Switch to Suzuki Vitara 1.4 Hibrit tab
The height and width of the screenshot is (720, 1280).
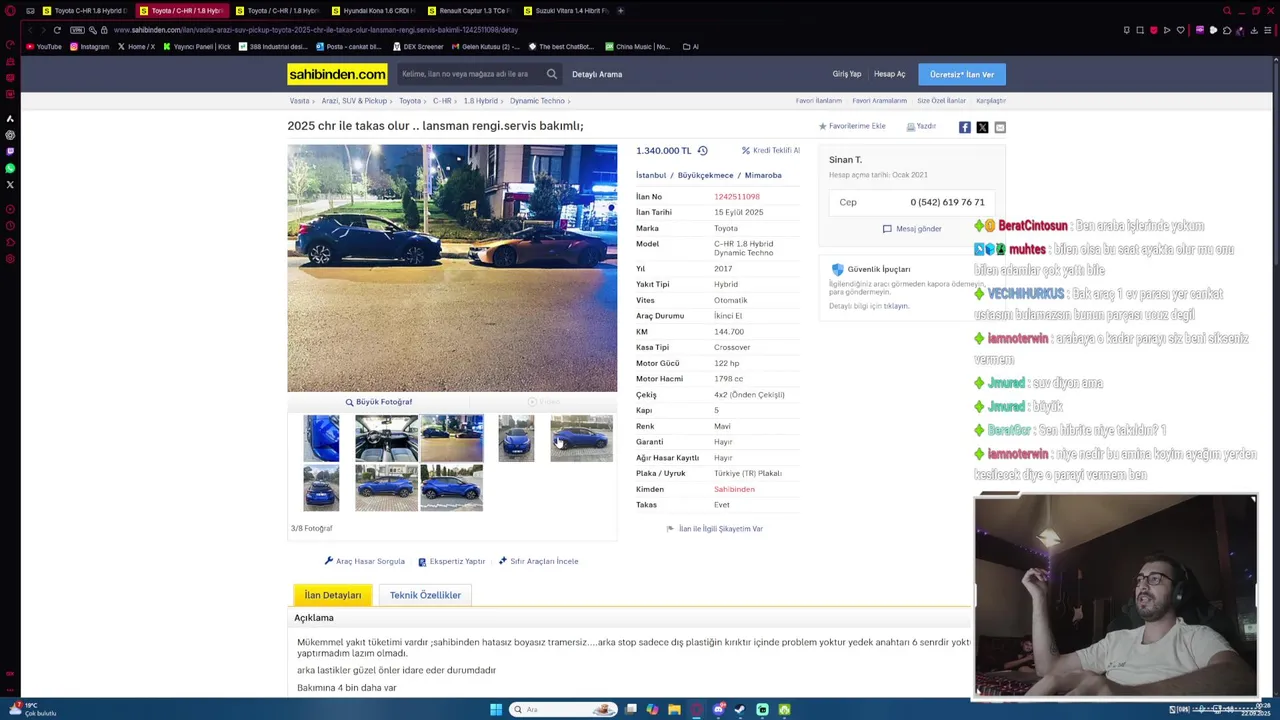pyautogui.click(x=566, y=11)
